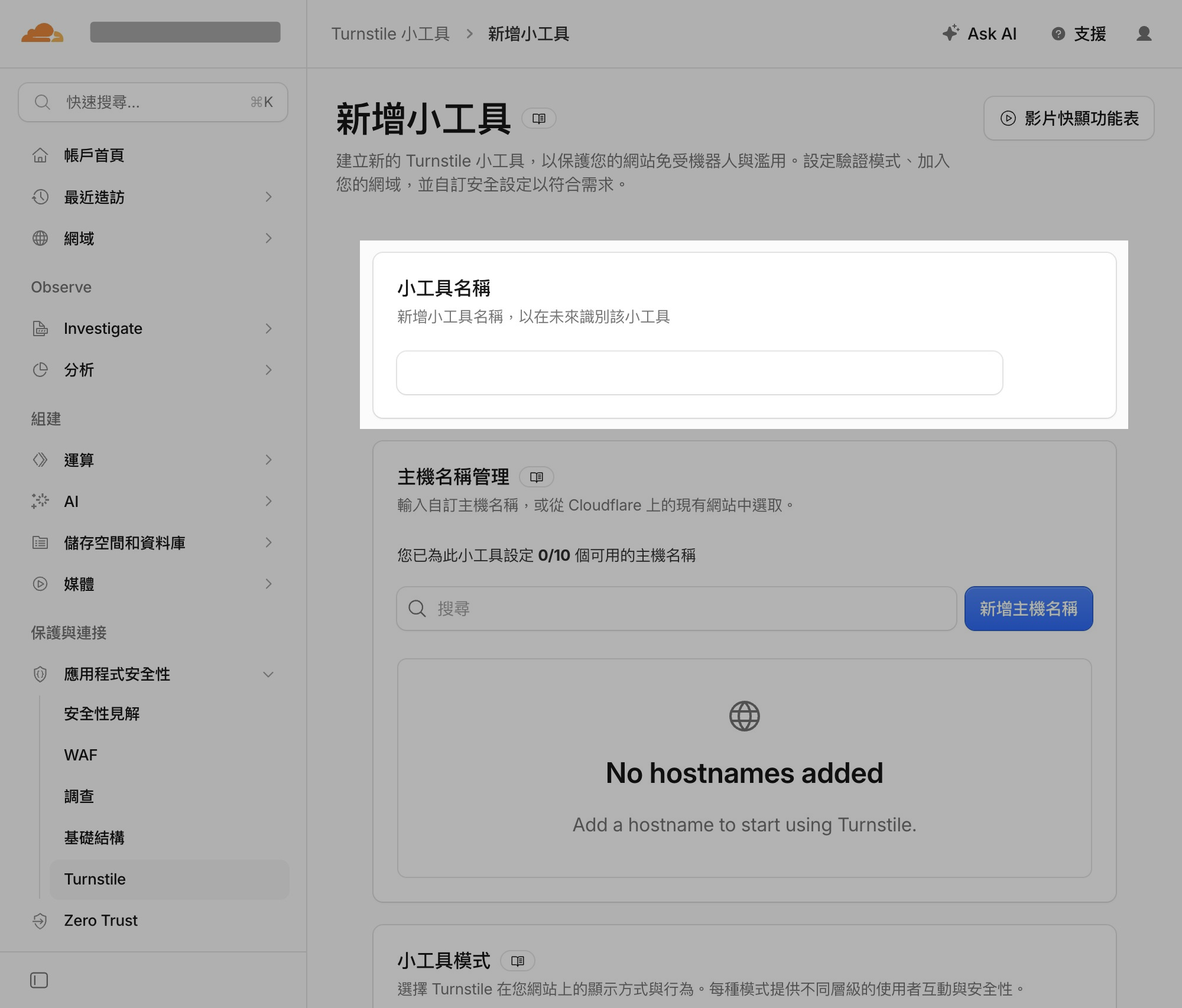1182x1008 pixels.
Task: Click the magnifier icon in quick search
Action: pos(42,102)
